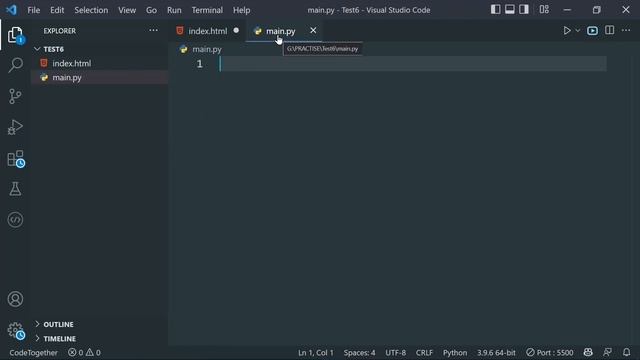Open the Explorer view in activity bar

pos(15,35)
